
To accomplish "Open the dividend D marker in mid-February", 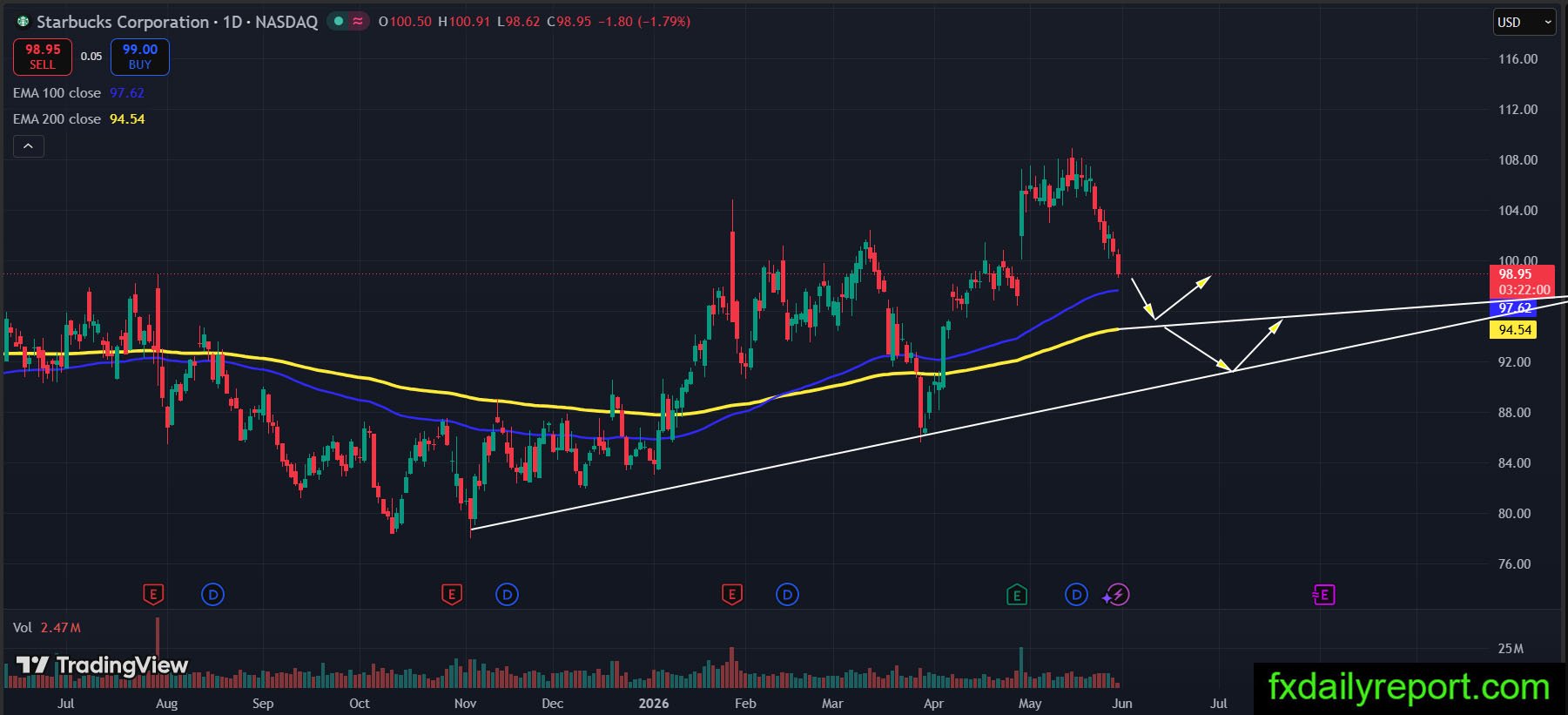I will (x=787, y=595).
